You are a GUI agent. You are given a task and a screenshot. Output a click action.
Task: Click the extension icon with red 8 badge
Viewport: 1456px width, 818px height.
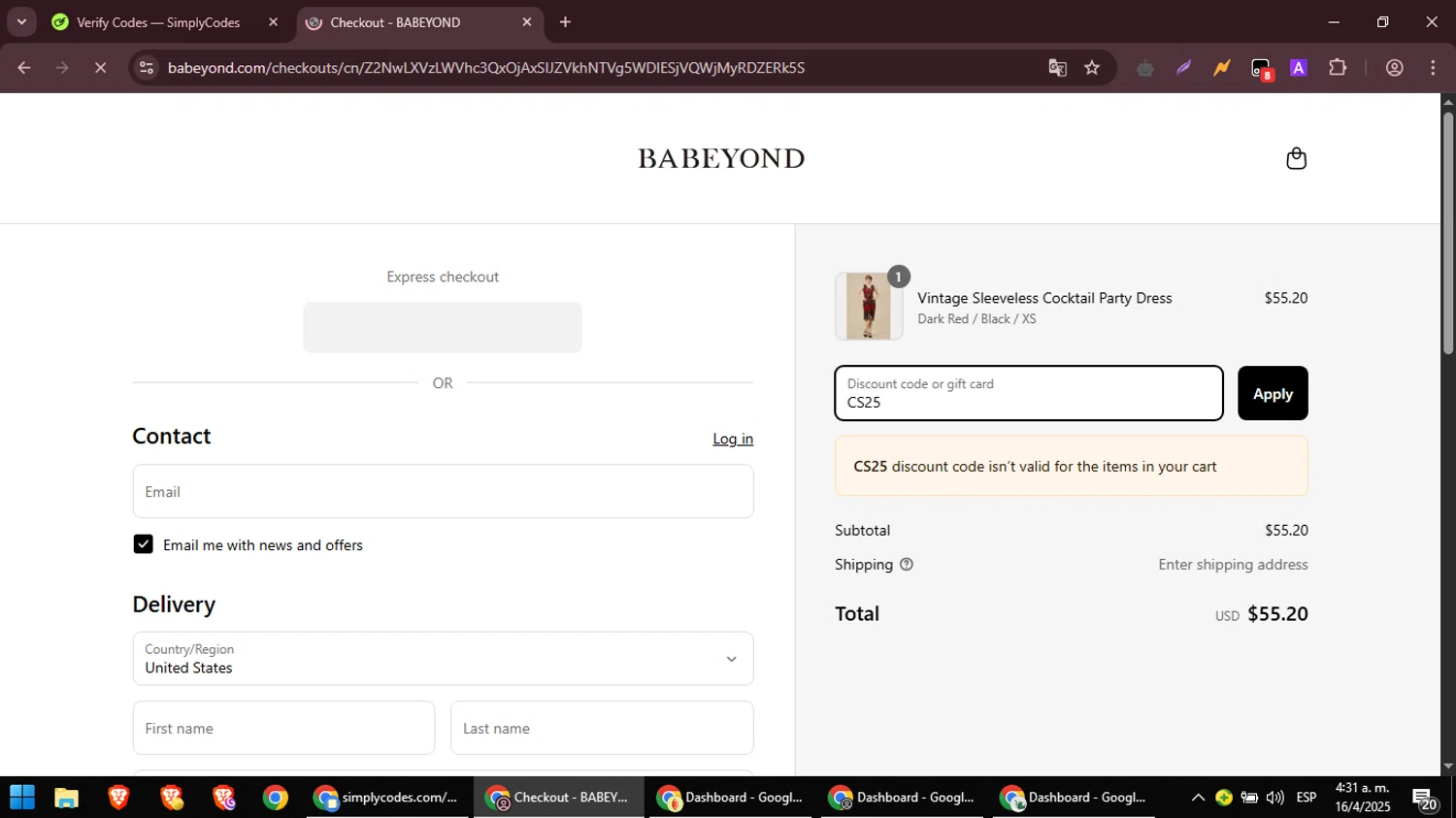1261,69
